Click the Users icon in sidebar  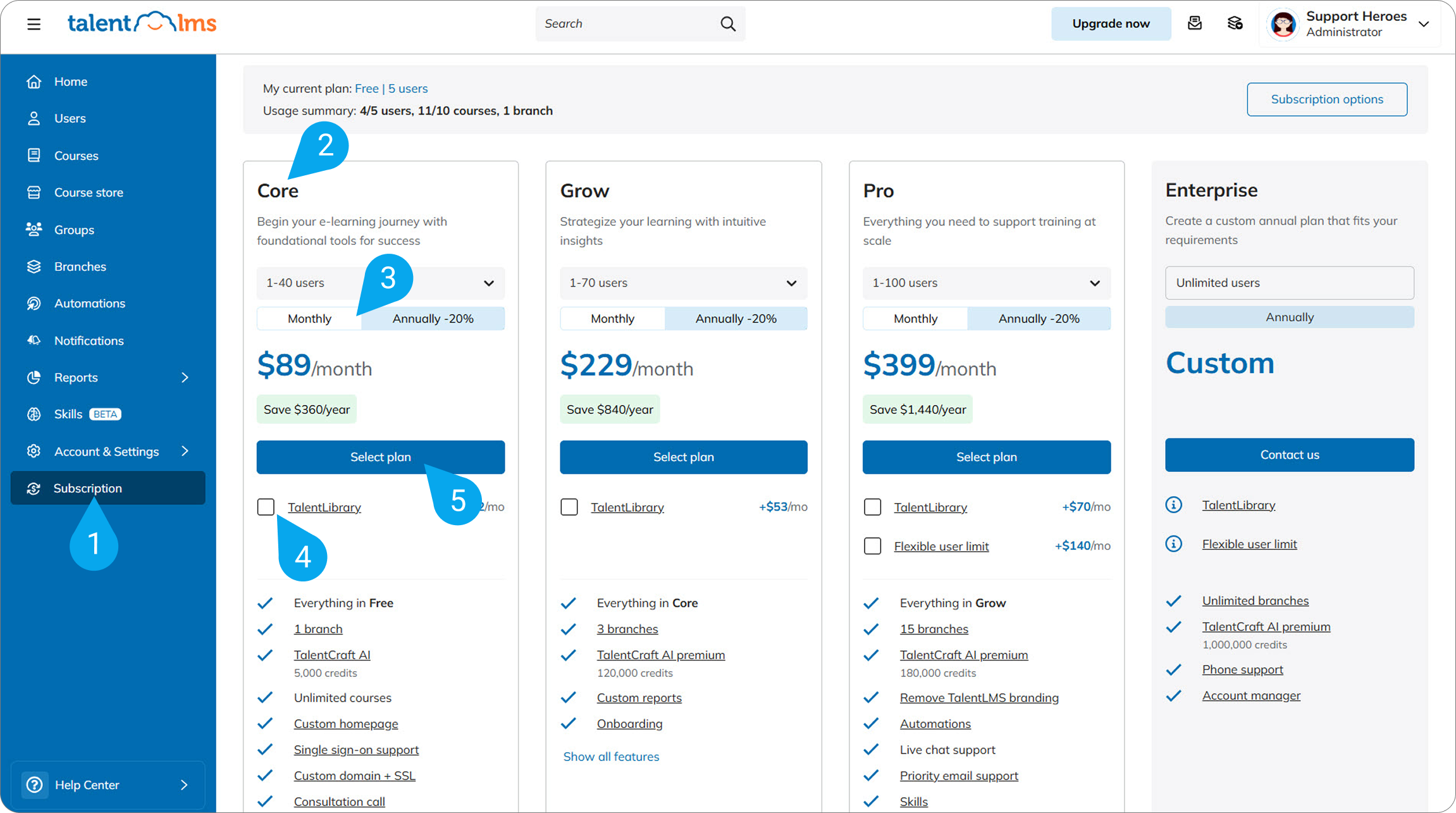pyautogui.click(x=34, y=118)
